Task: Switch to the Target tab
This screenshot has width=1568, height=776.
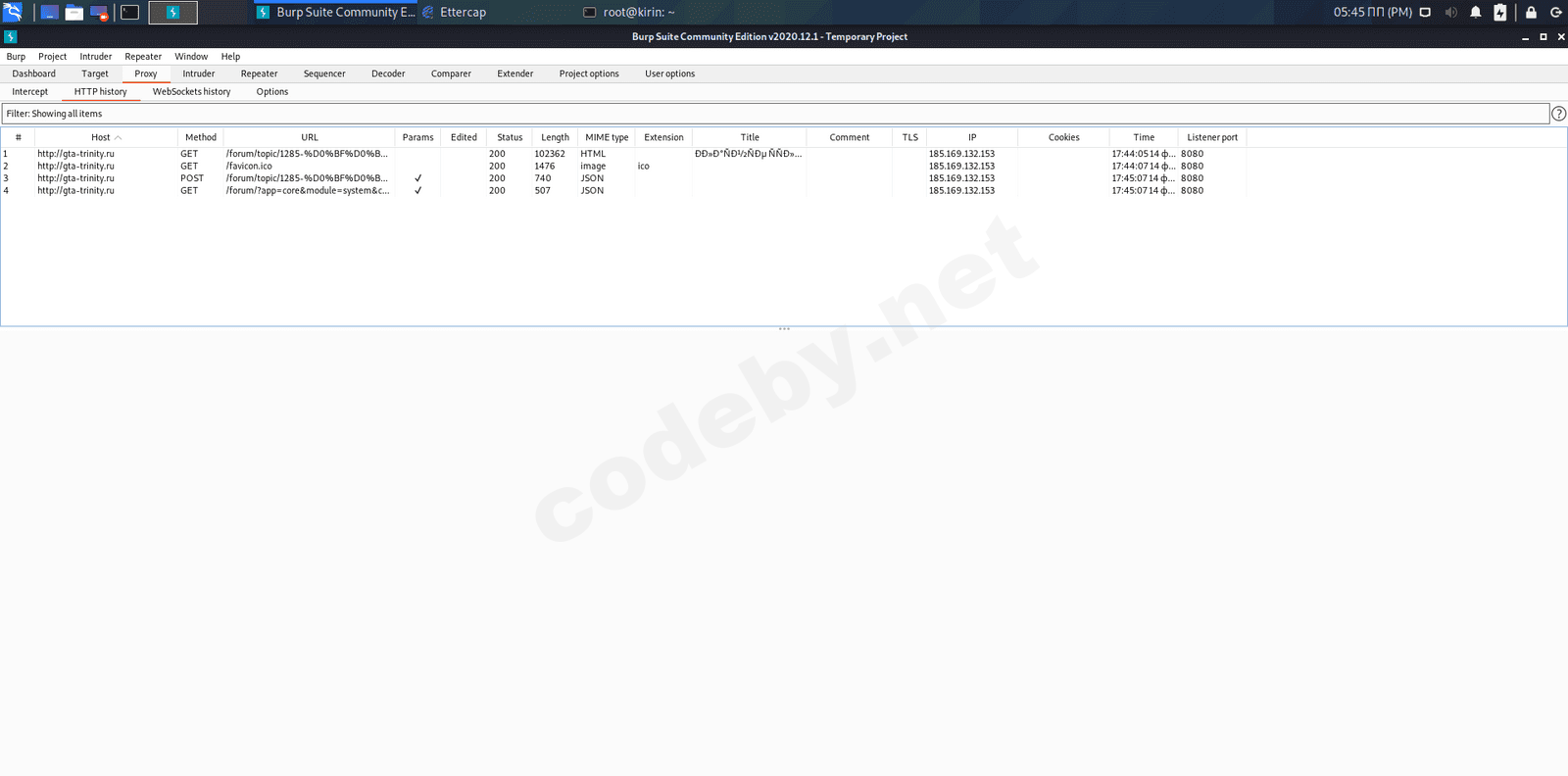Action: click(x=95, y=73)
